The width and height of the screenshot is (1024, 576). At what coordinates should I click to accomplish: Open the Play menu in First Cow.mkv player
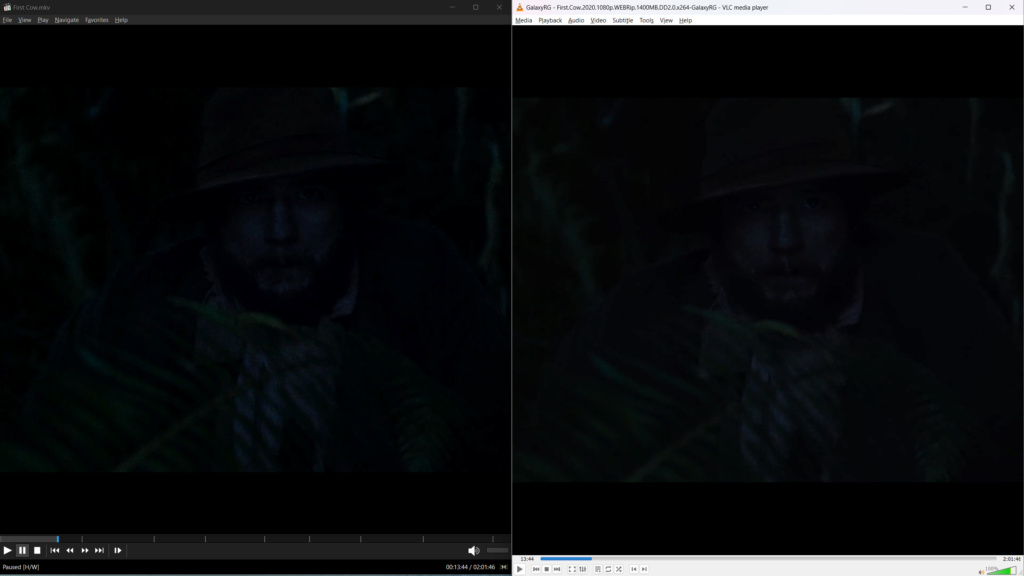pos(43,20)
